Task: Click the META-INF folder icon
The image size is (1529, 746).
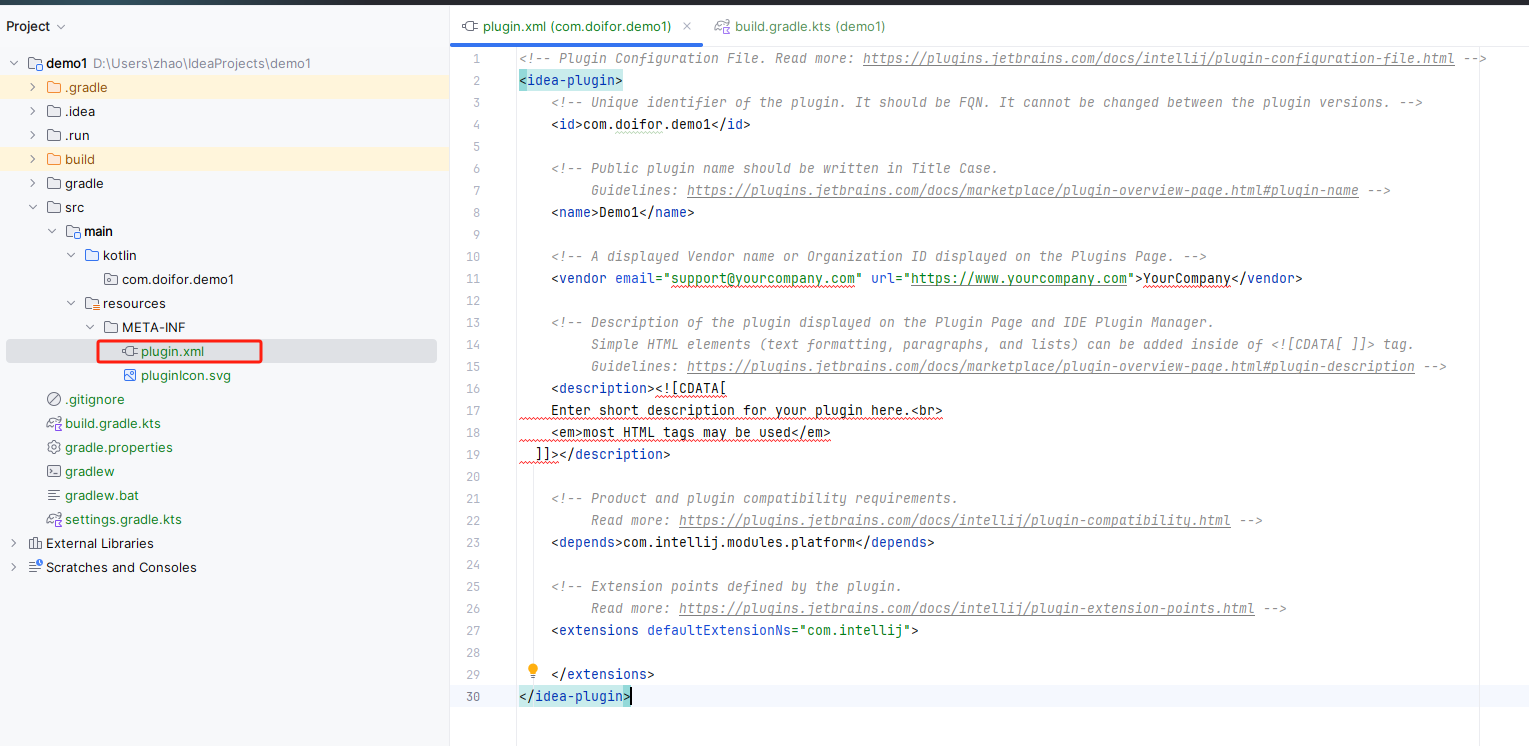Action: point(111,327)
